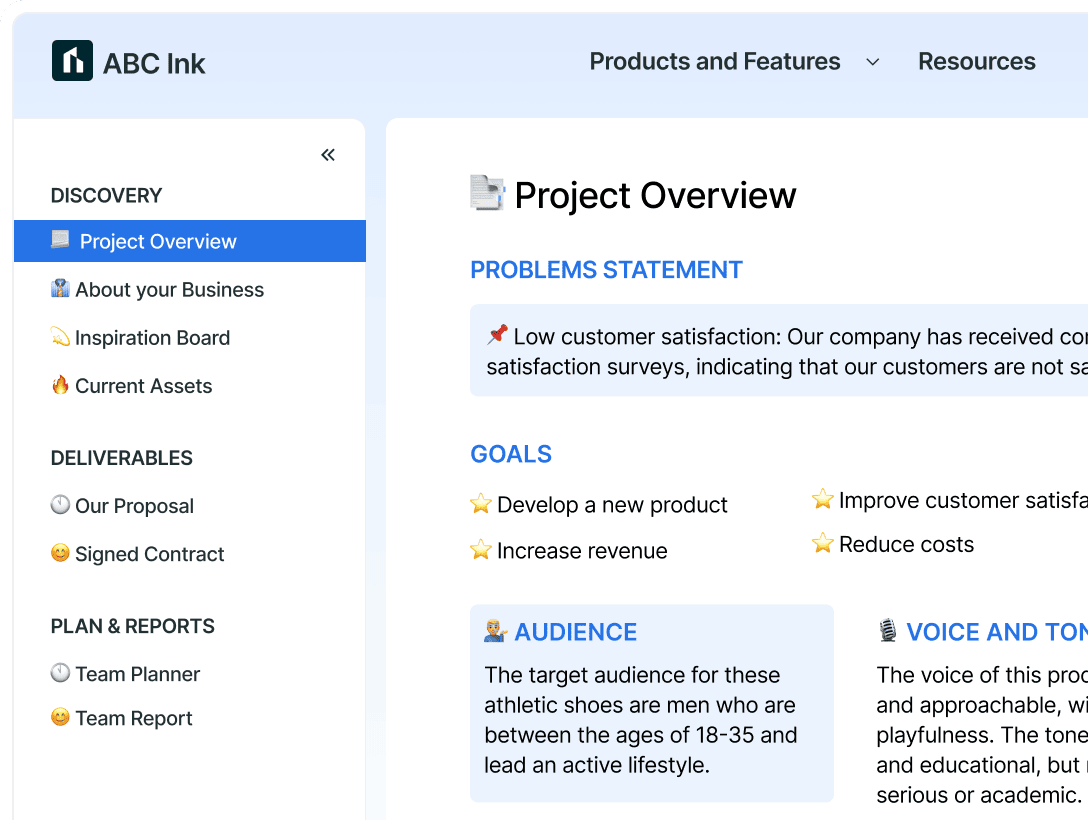Click the PROBLEMS STATEMENT heading
The width and height of the screenshot is (1088, 820).
[606, 270]
